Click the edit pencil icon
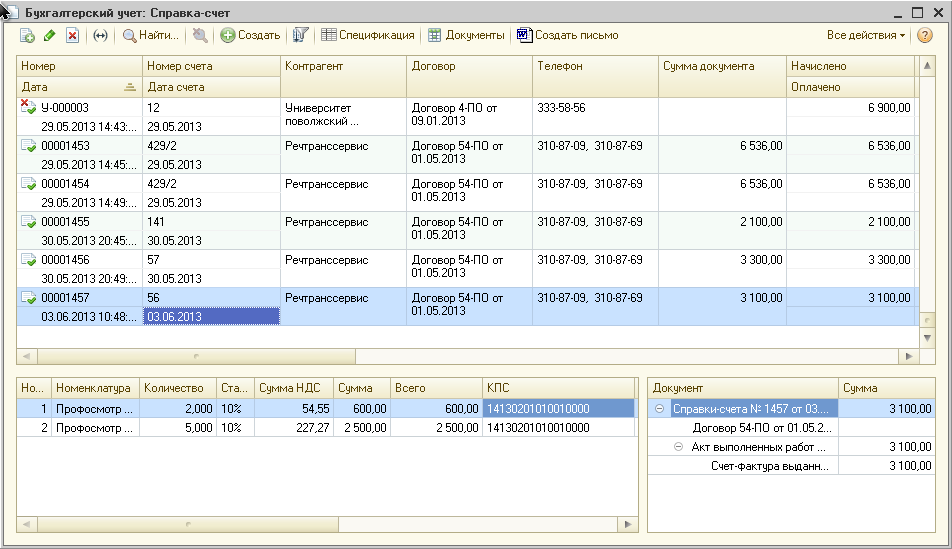The height and width of the screenshot is (549, 952). (x=50, y=35)
